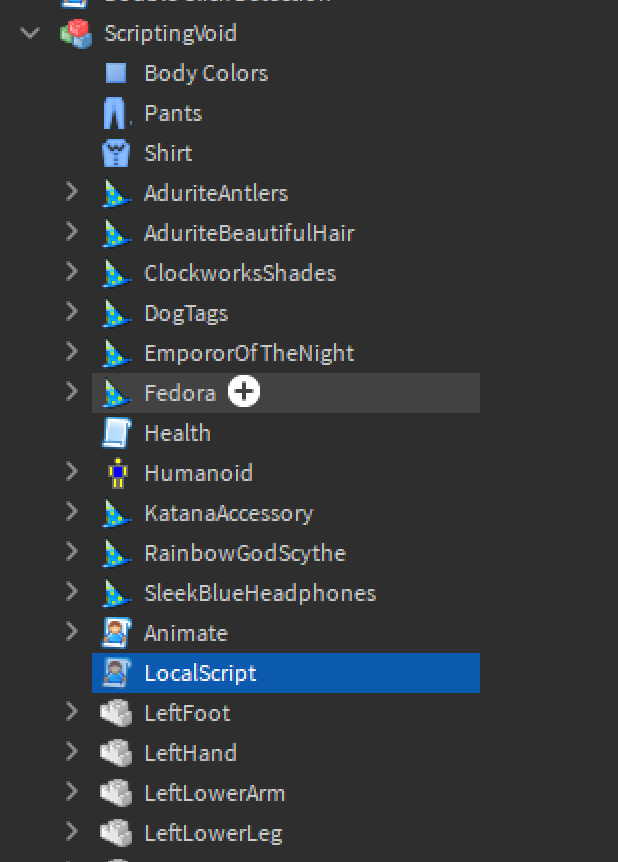618x862 pixels.
Task: Expand the Humanoid object children
Action: pos(71,473)
